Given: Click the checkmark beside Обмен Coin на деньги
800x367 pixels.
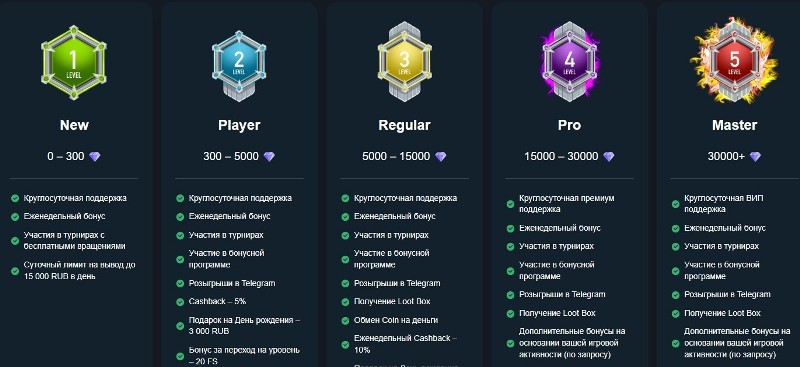Looking at the screenshot, I should pyautogui.click(x=345, y=321).
